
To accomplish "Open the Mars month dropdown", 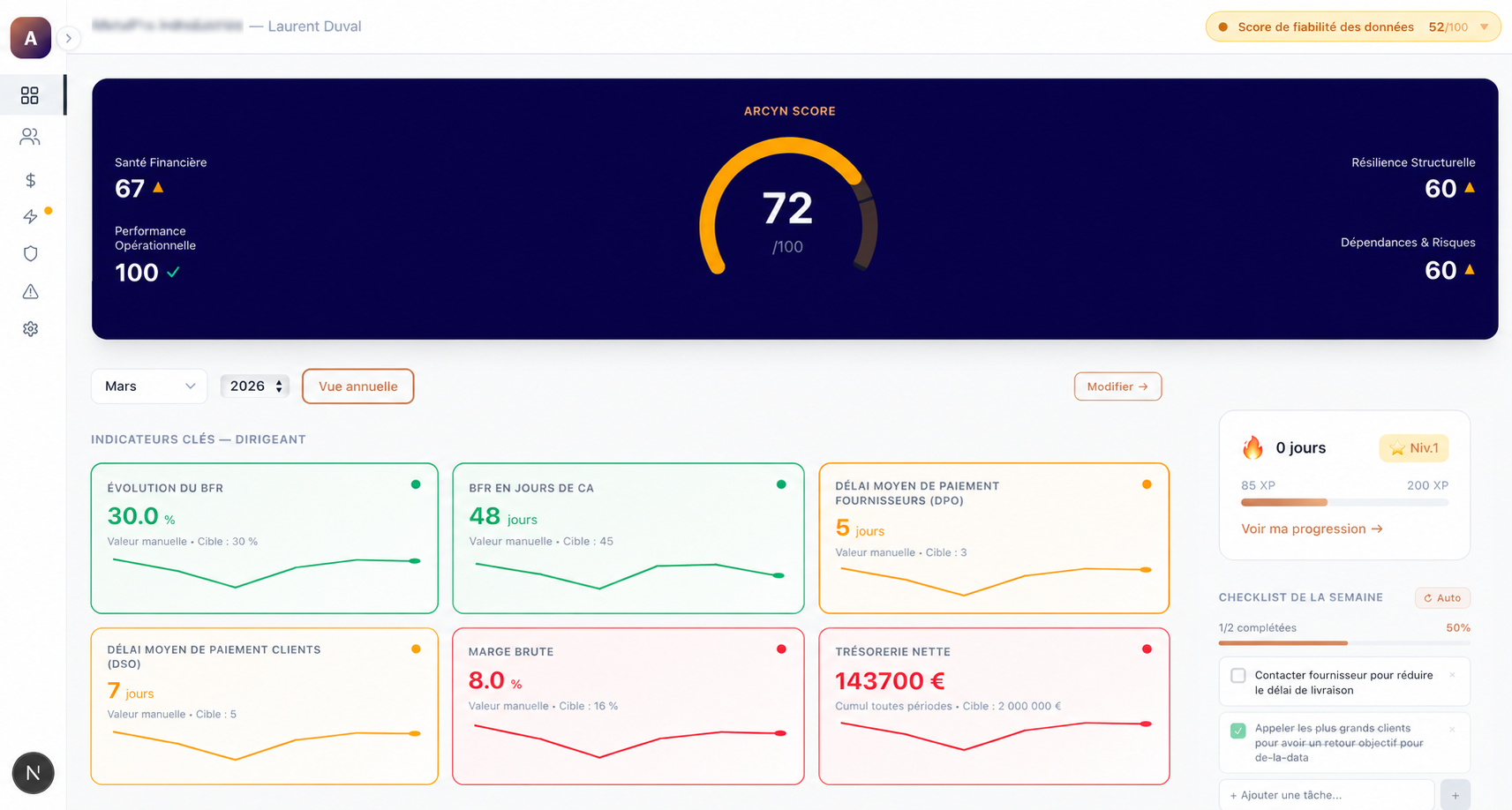I will pyautogui.click(x=149, y=386).
